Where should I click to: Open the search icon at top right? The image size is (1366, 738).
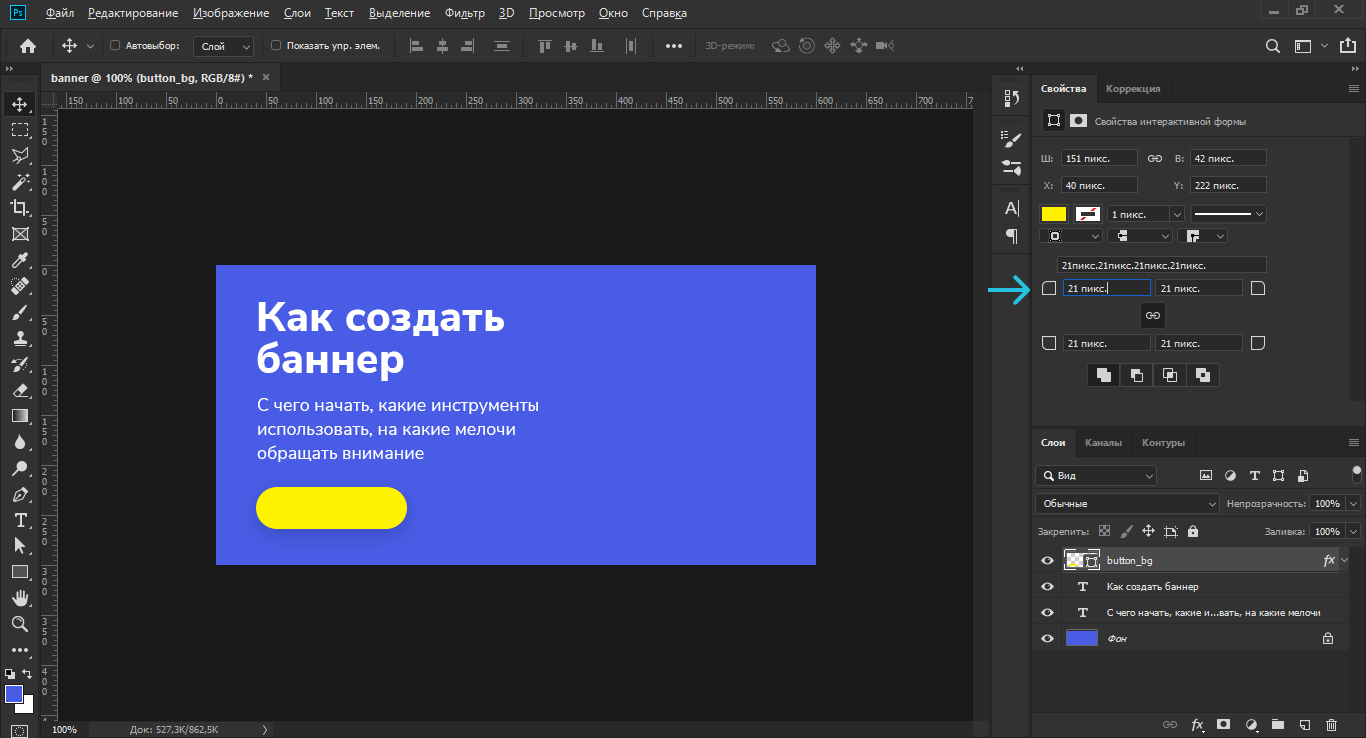tap(1272, 45)
